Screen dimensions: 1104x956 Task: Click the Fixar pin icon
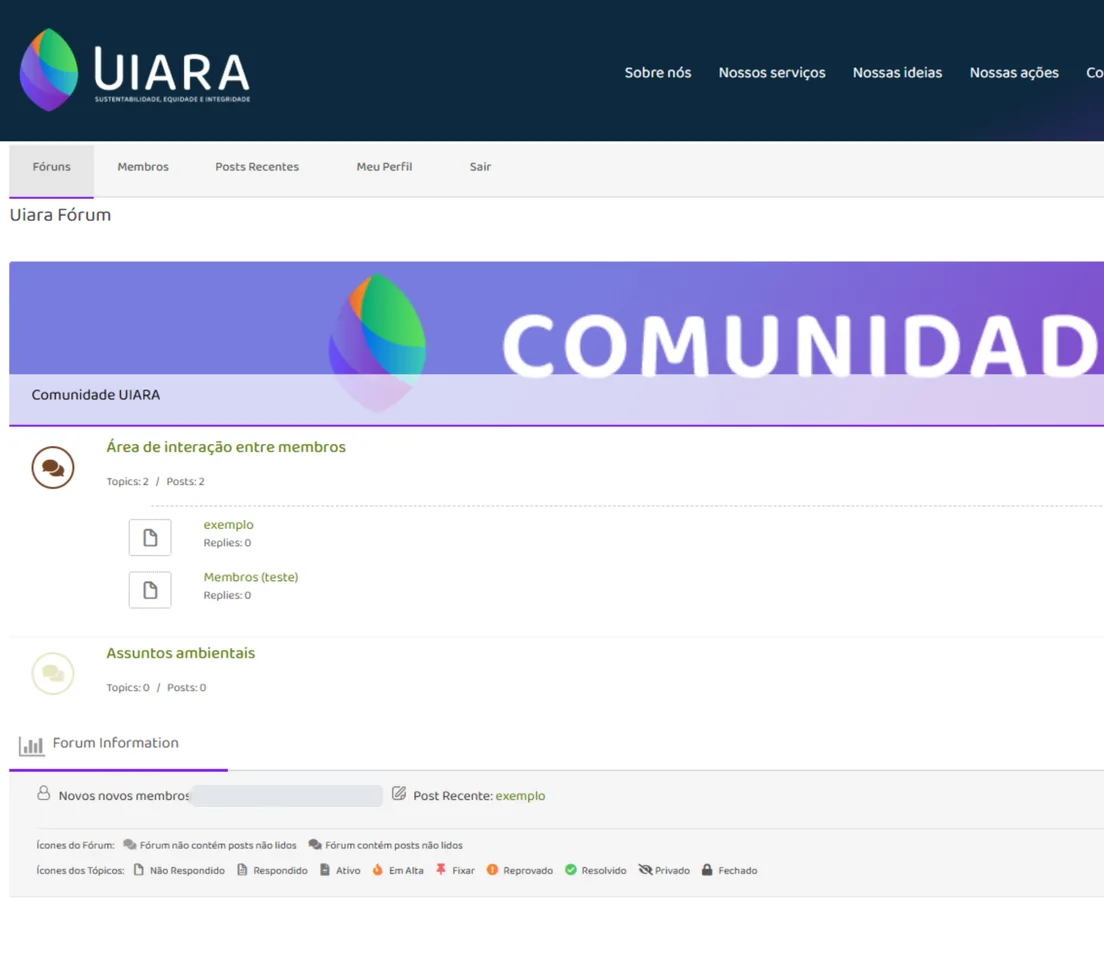pyautogui.click(x=441, y=869)
